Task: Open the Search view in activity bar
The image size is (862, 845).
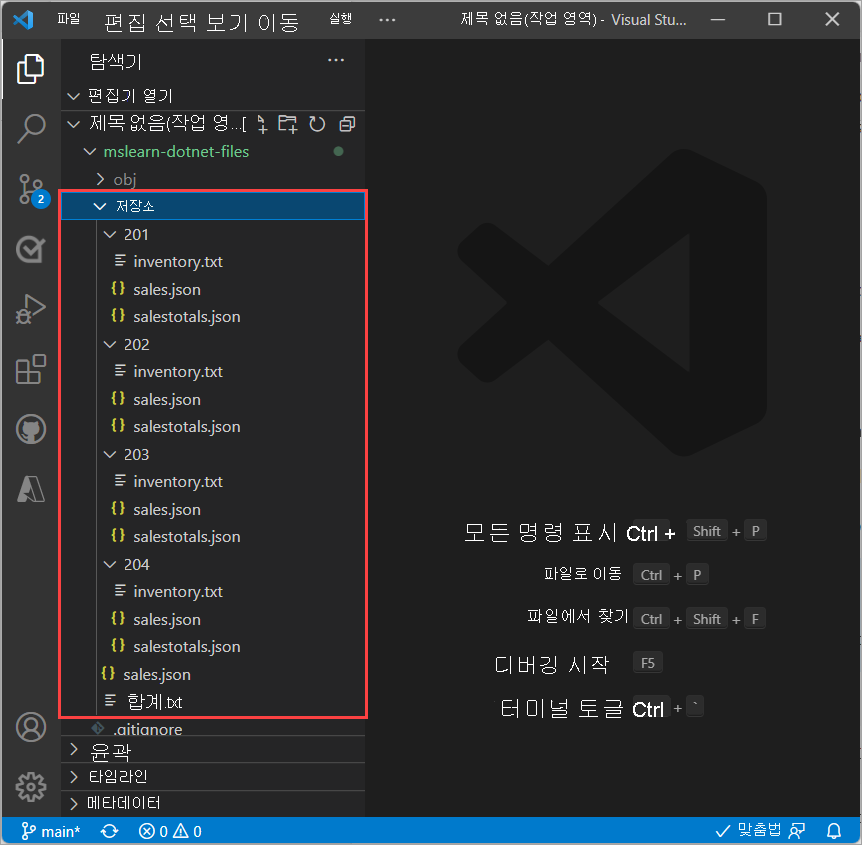Action: 30,128
